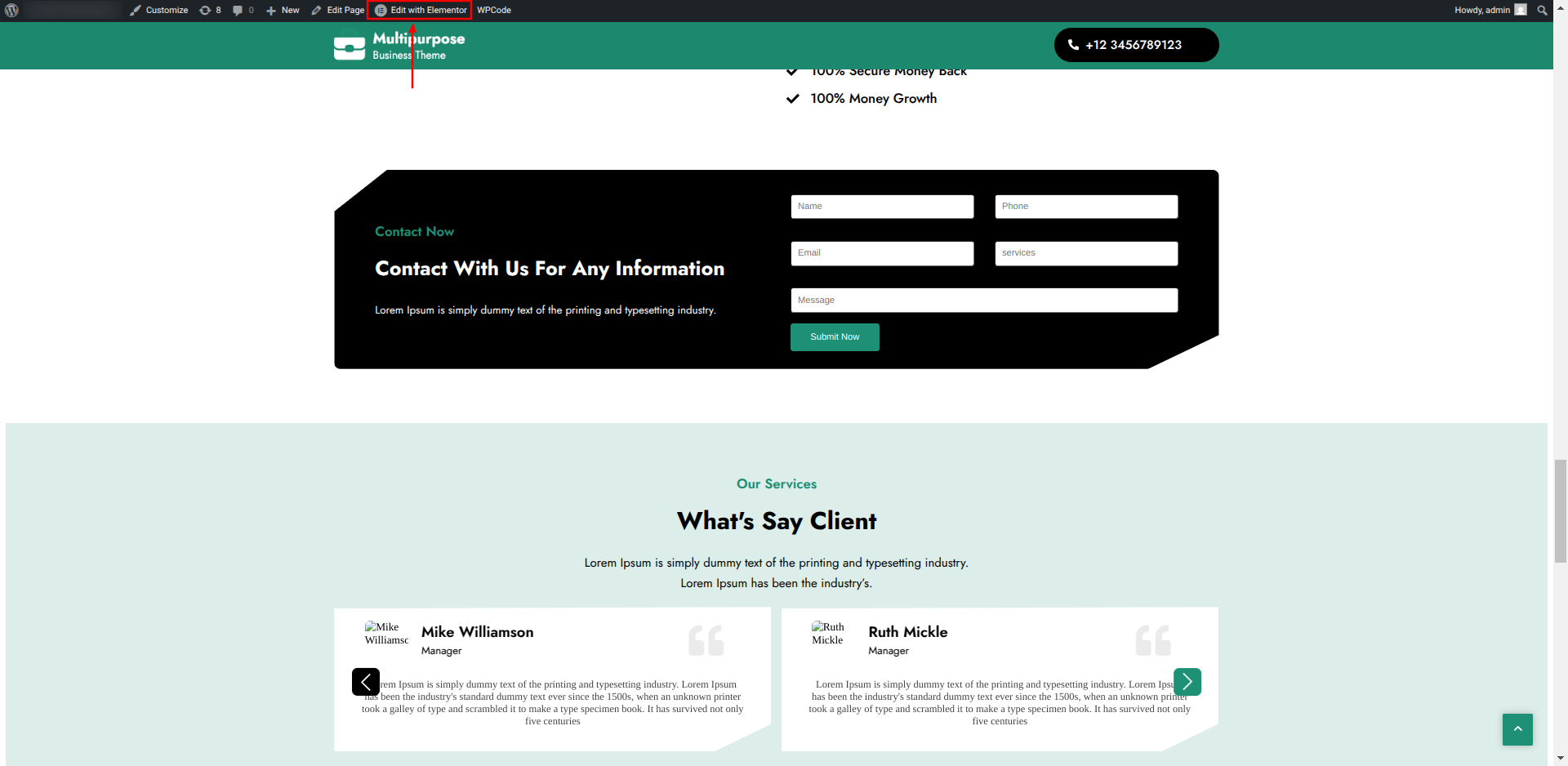Screen dimensions: 1568x766
Task: Open the New content menu
Action: pos(283,10)
